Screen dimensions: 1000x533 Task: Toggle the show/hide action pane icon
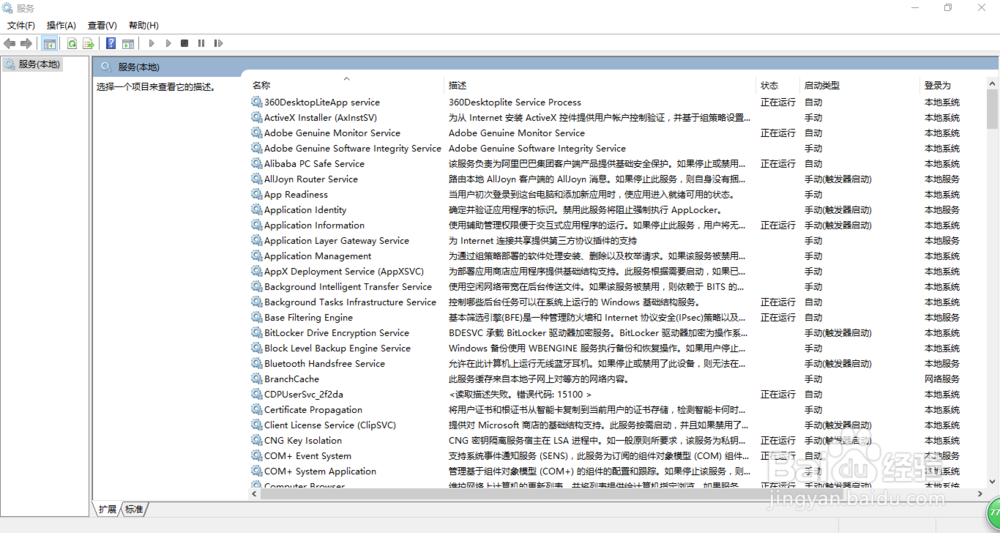pos(128,43)
